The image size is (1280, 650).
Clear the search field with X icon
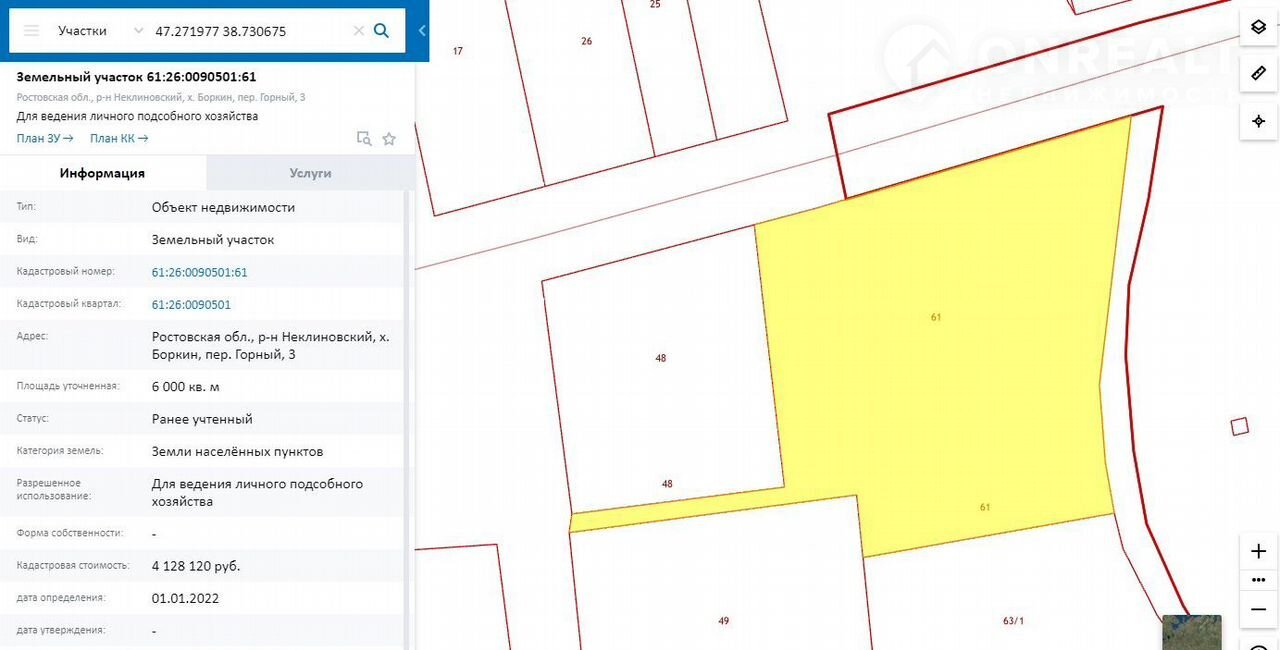click(x=358, y=31)
